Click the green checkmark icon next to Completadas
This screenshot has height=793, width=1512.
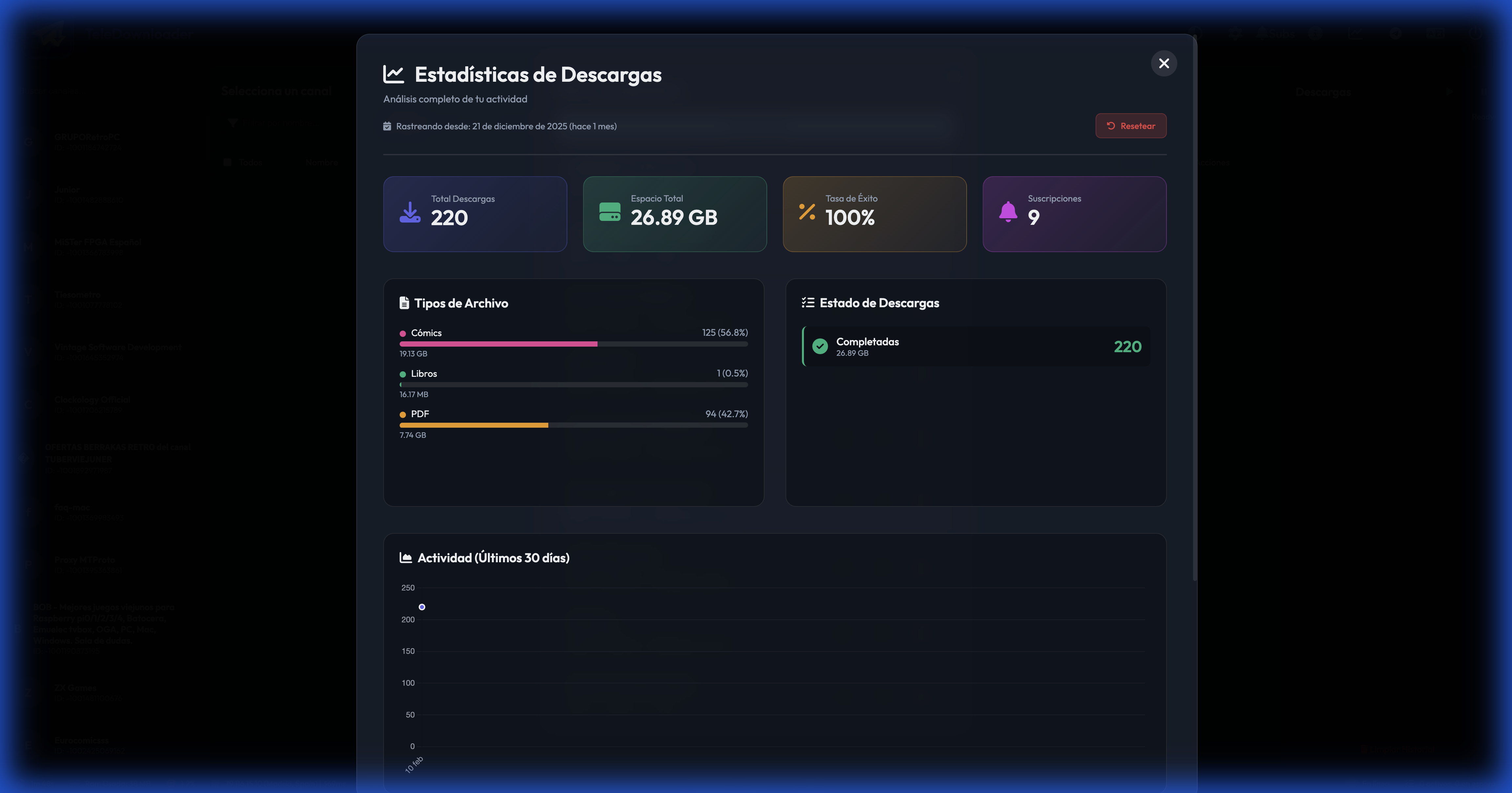tap(820, 346)
